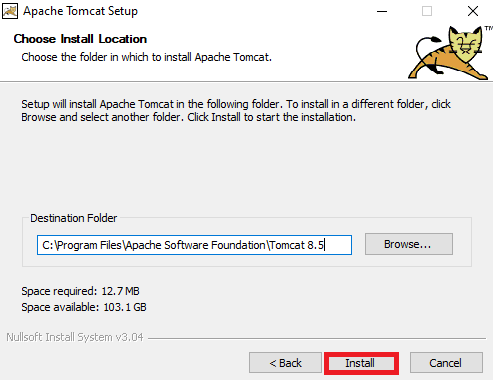
Task: Cancel the Tomcat setup
Action: 446,363
